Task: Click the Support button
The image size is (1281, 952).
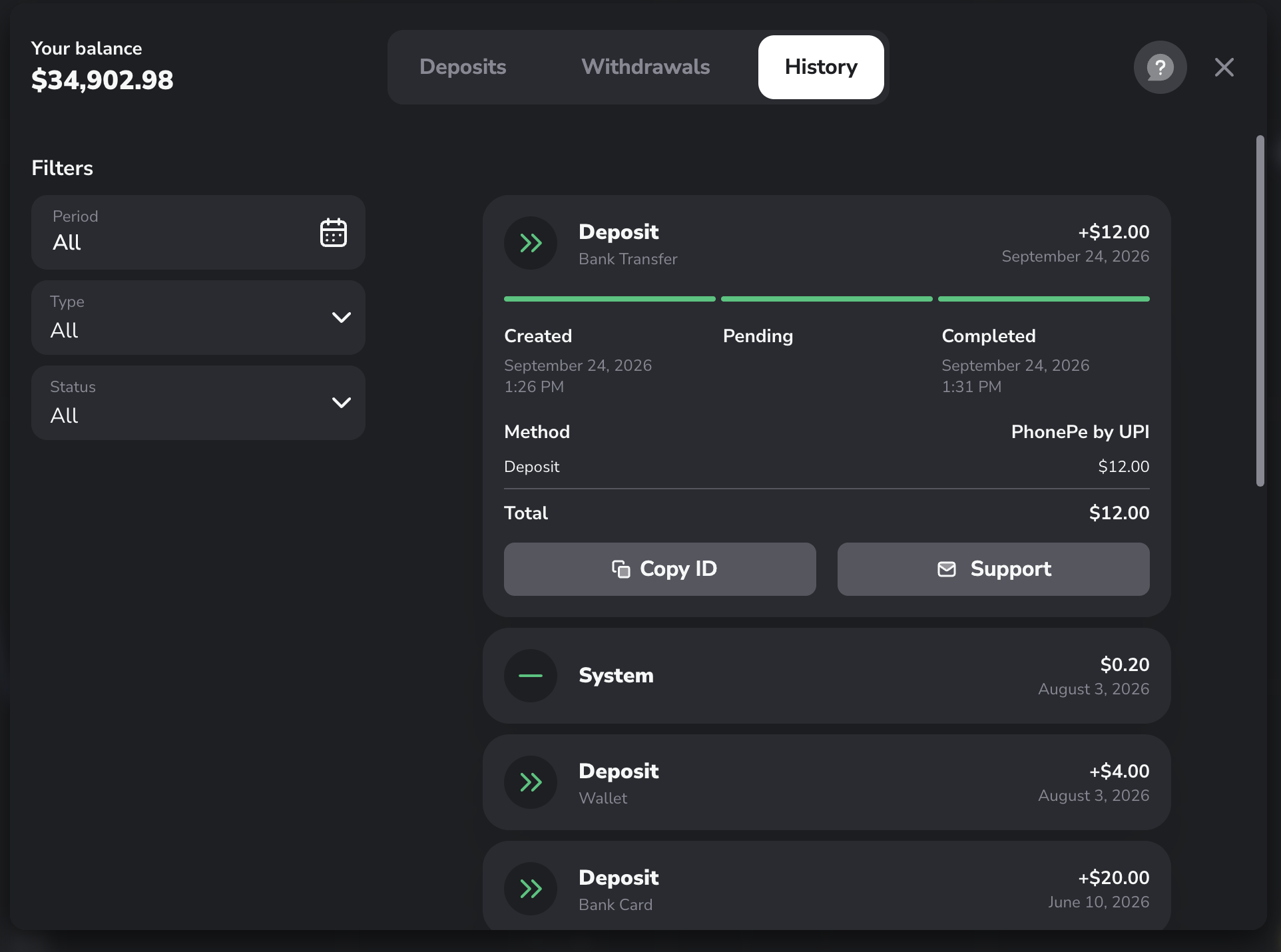Action: (993, 569)
